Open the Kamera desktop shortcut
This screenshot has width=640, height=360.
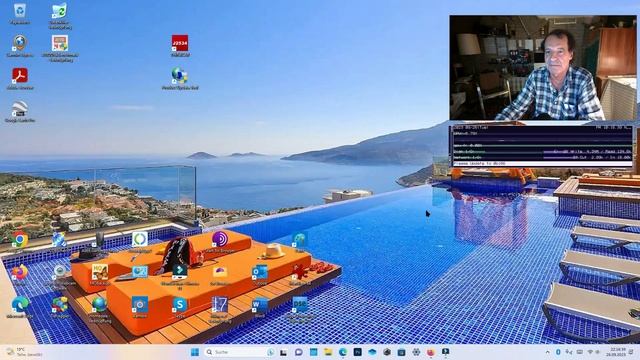(x=140, y=304)
